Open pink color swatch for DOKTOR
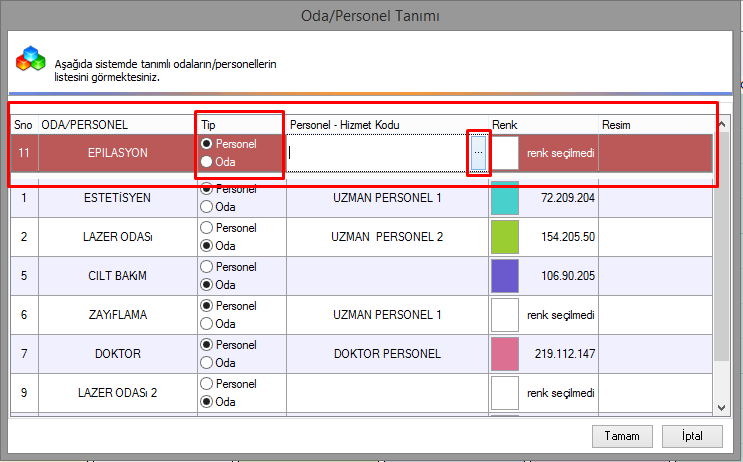The height and width of the screenshot is (462, 743). [x=505, y=354]
